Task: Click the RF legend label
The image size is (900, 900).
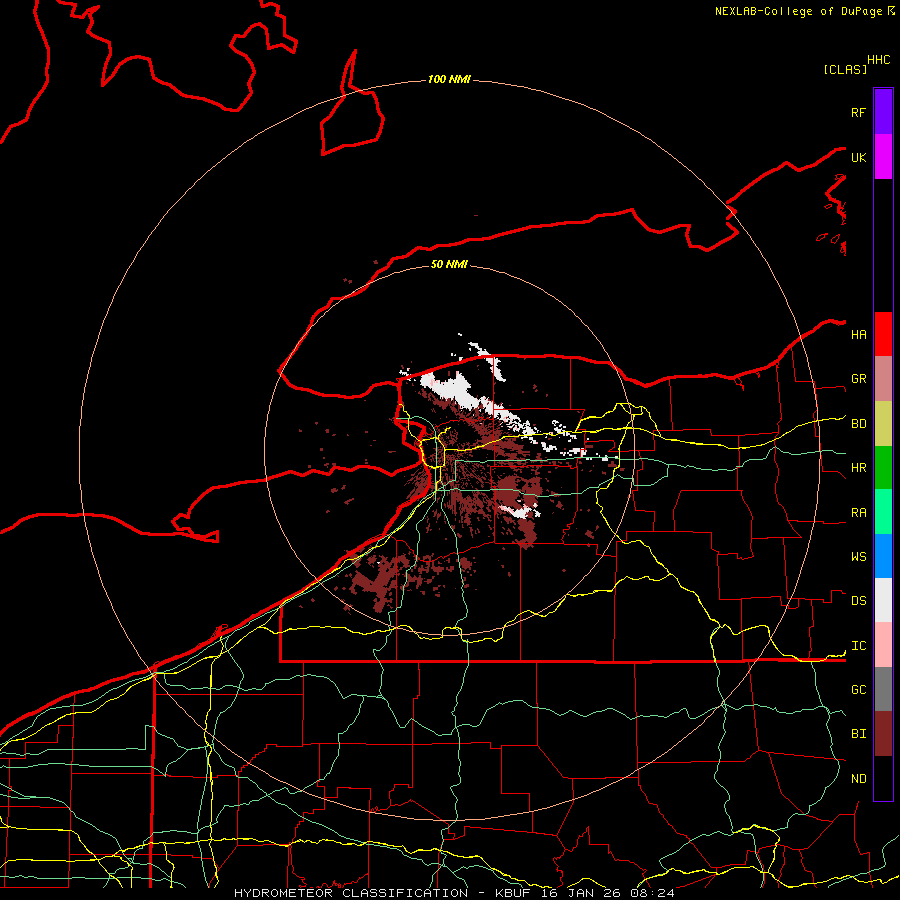Action: [858, 112]
